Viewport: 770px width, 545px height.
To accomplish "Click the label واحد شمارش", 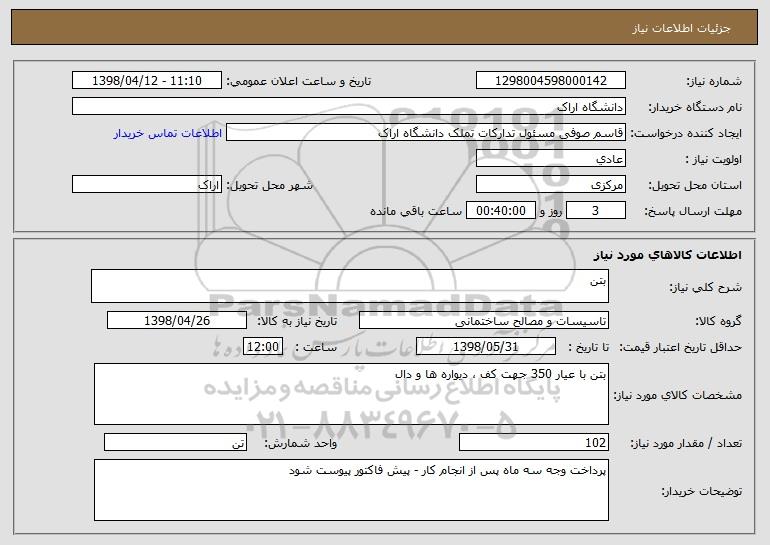I will coord(301,443).
